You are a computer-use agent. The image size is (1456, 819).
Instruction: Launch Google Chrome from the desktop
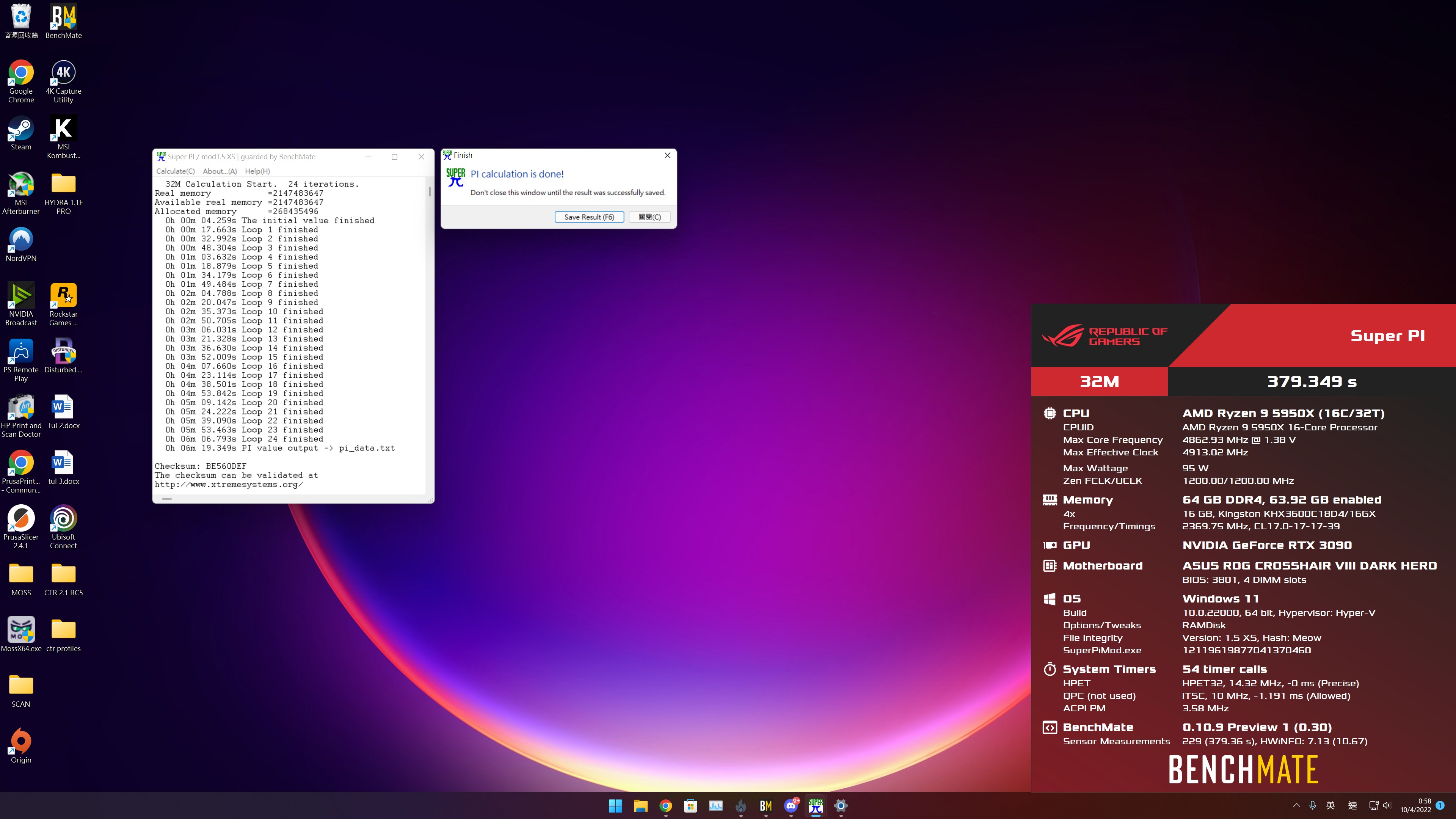tap(21, 82)
